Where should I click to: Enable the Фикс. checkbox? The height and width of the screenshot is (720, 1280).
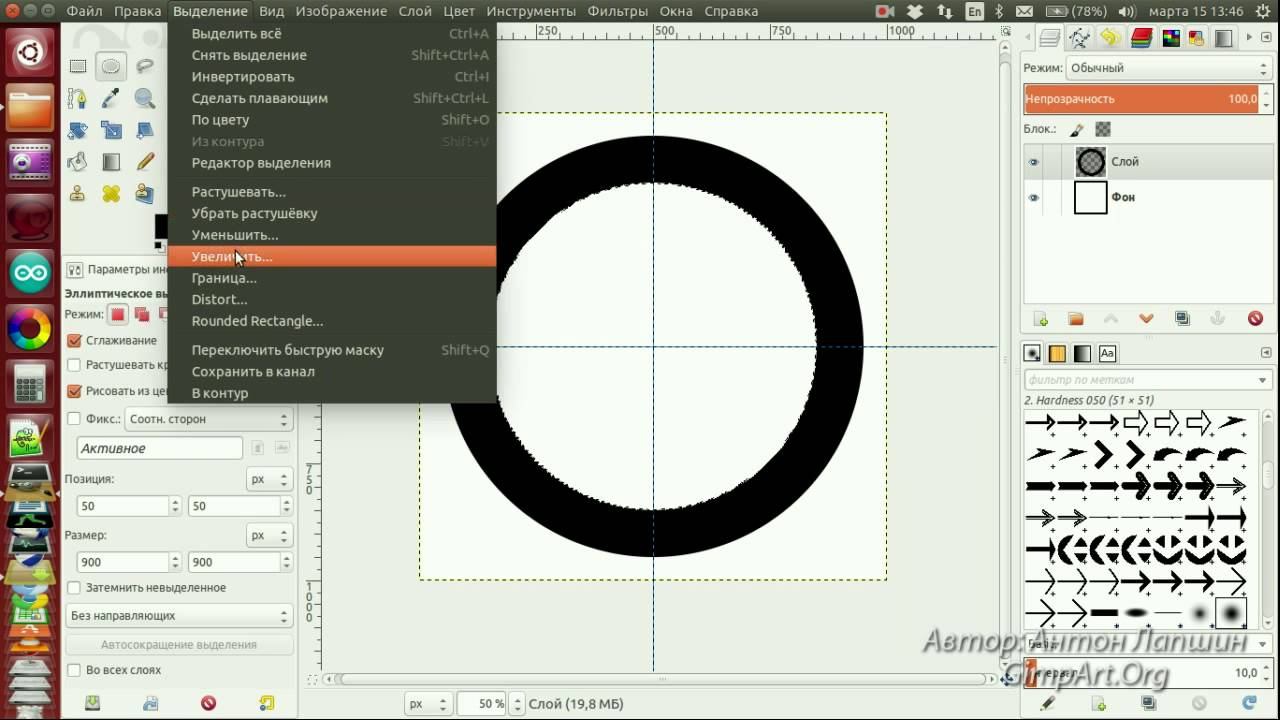point(74,419)
